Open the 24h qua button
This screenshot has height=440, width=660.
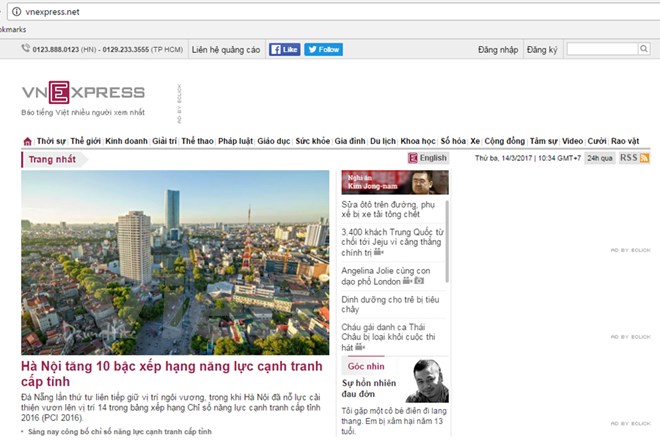[x=599, y=158]
